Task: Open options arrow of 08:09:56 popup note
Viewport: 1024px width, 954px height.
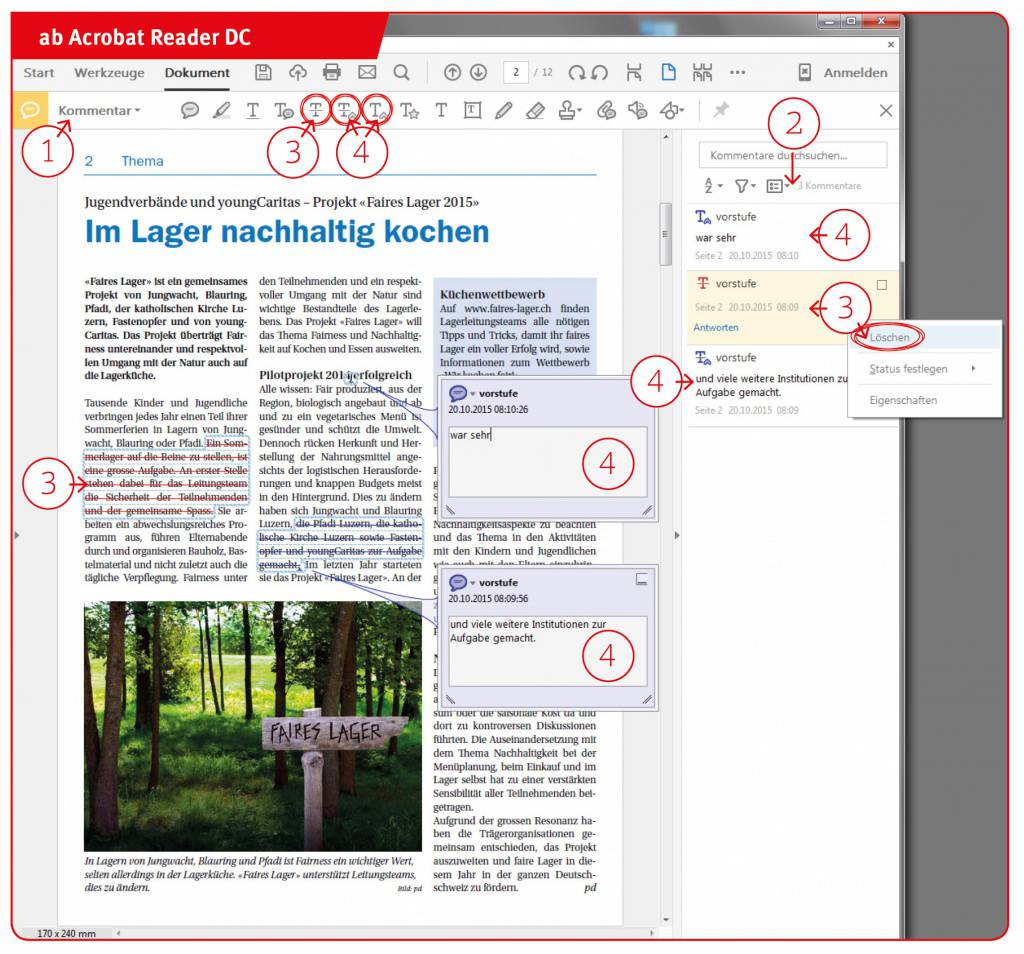Action: click(473, 582)
